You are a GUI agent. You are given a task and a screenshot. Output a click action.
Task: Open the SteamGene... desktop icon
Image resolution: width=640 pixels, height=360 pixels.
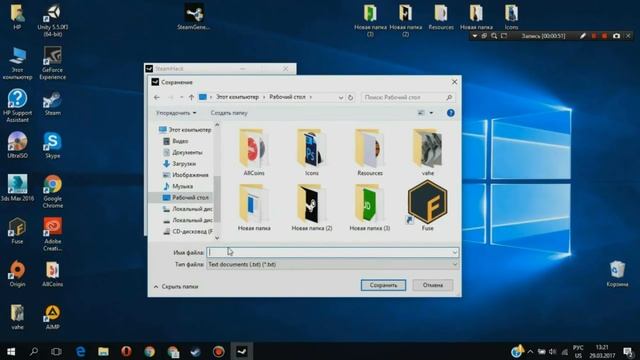(x=194, y=17)
